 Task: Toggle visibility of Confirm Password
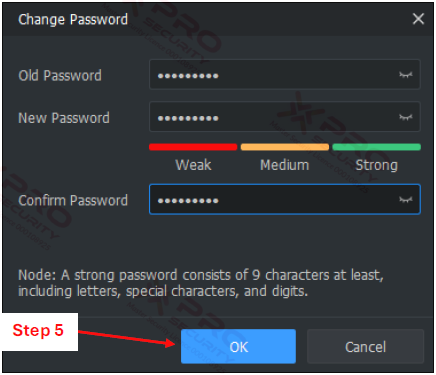(405, 199)
